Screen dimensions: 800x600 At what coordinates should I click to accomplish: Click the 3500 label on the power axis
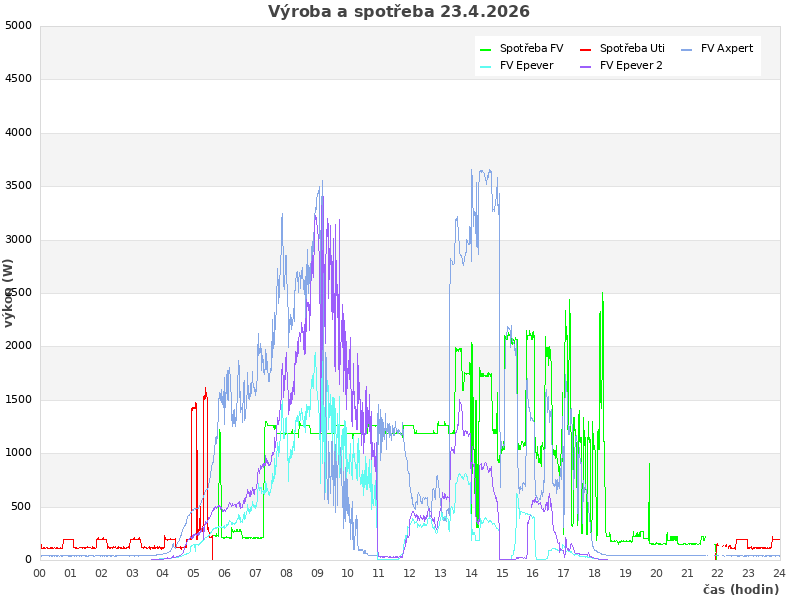click(x=18, y=186)
